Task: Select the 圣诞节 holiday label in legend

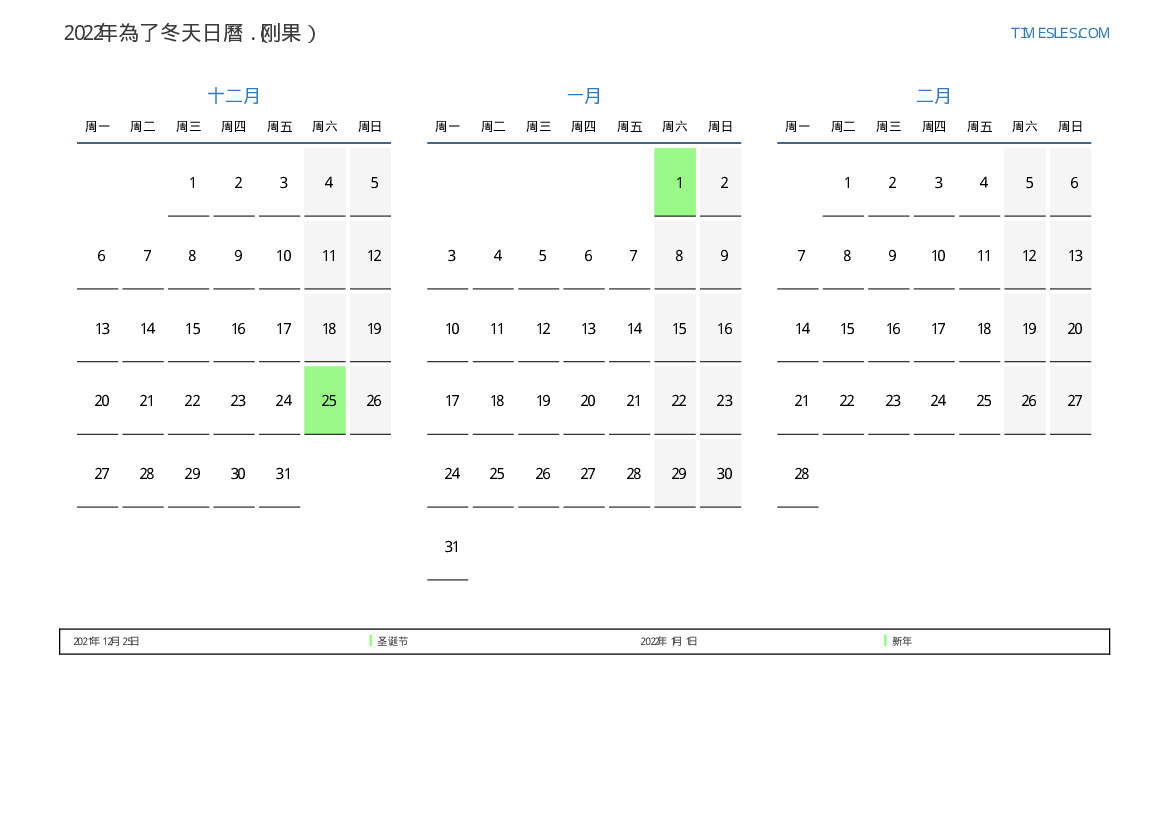Action: point(393,641)
